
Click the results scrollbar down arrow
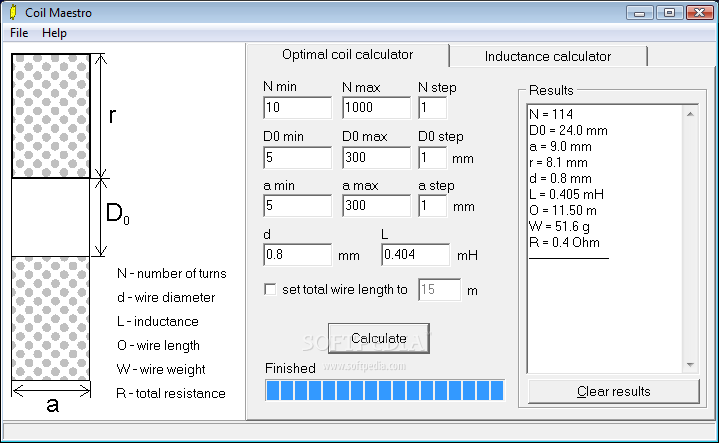pyautogui.click(x=690, y=365)
